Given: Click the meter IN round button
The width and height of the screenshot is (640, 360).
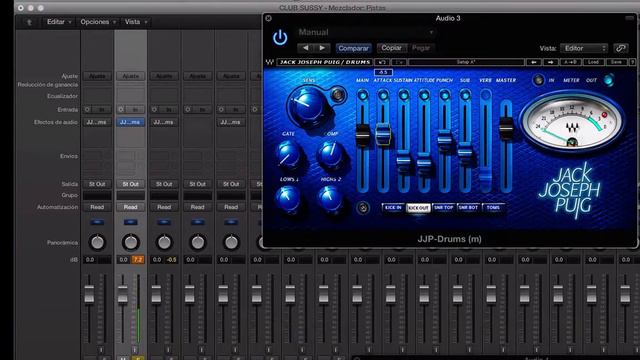Looking at the screenshot, I should click(x=538, y=80).
